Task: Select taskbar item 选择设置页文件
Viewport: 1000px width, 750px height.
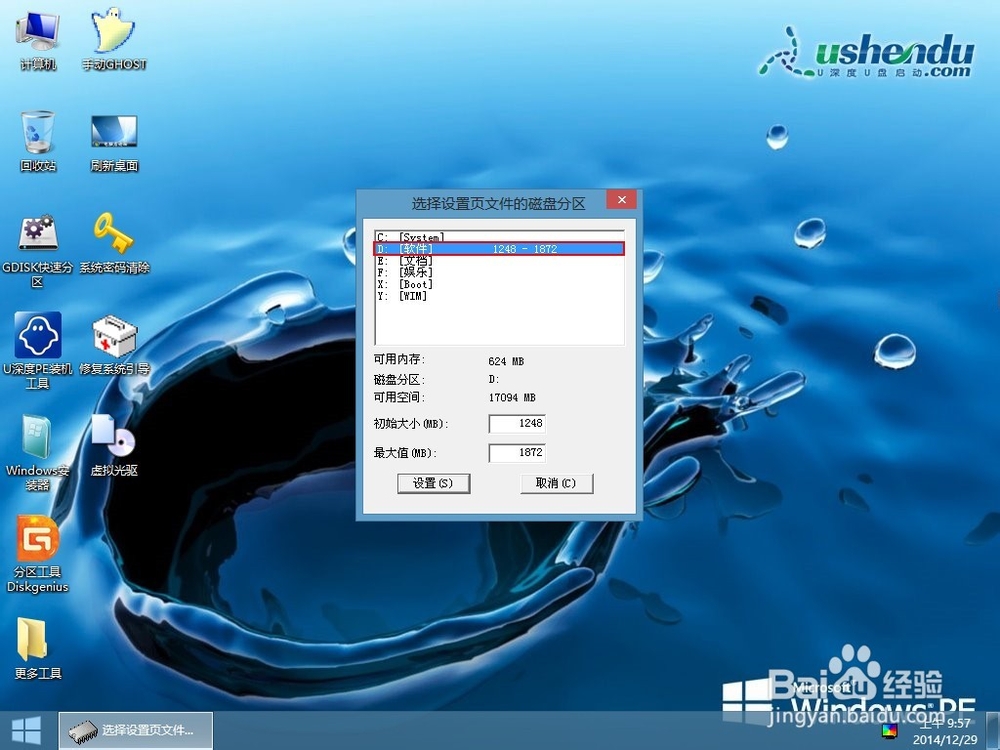Action: pyautogui.click(x=136, y=730)
